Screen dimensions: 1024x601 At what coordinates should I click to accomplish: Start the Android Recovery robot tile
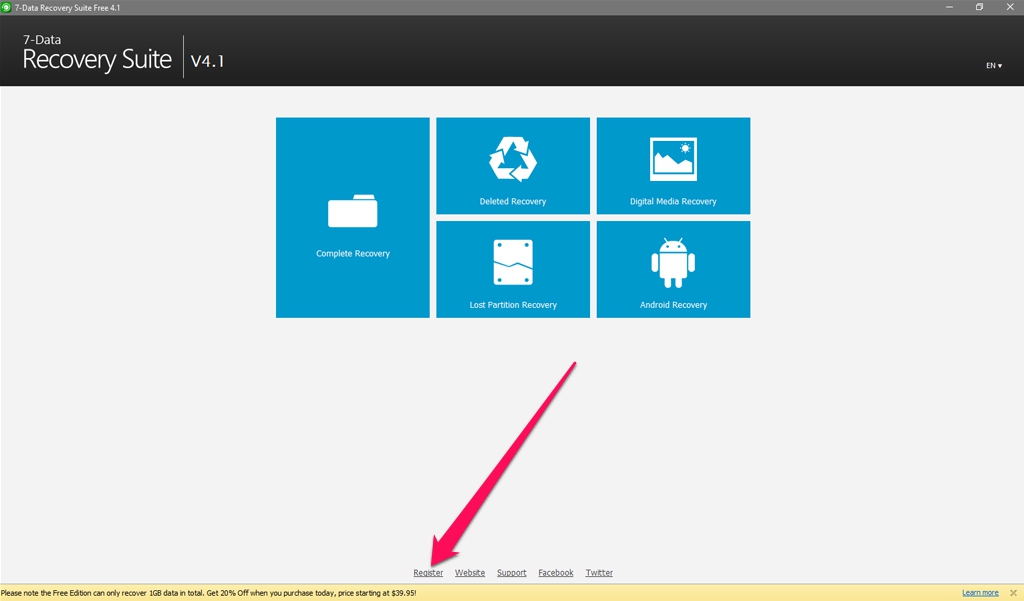click(673, 269)
